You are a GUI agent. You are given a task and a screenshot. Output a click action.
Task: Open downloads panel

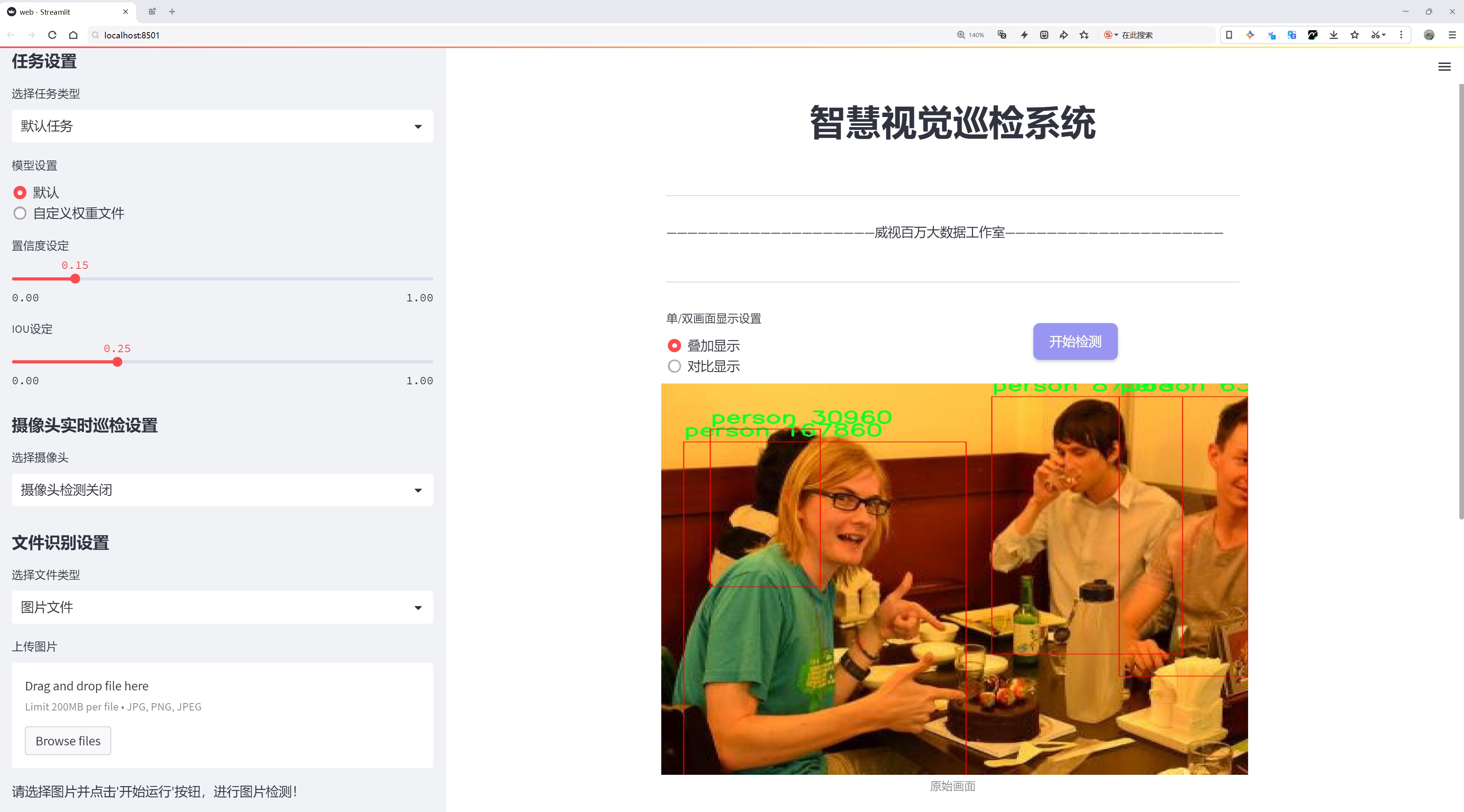[x=1334, y=35]
